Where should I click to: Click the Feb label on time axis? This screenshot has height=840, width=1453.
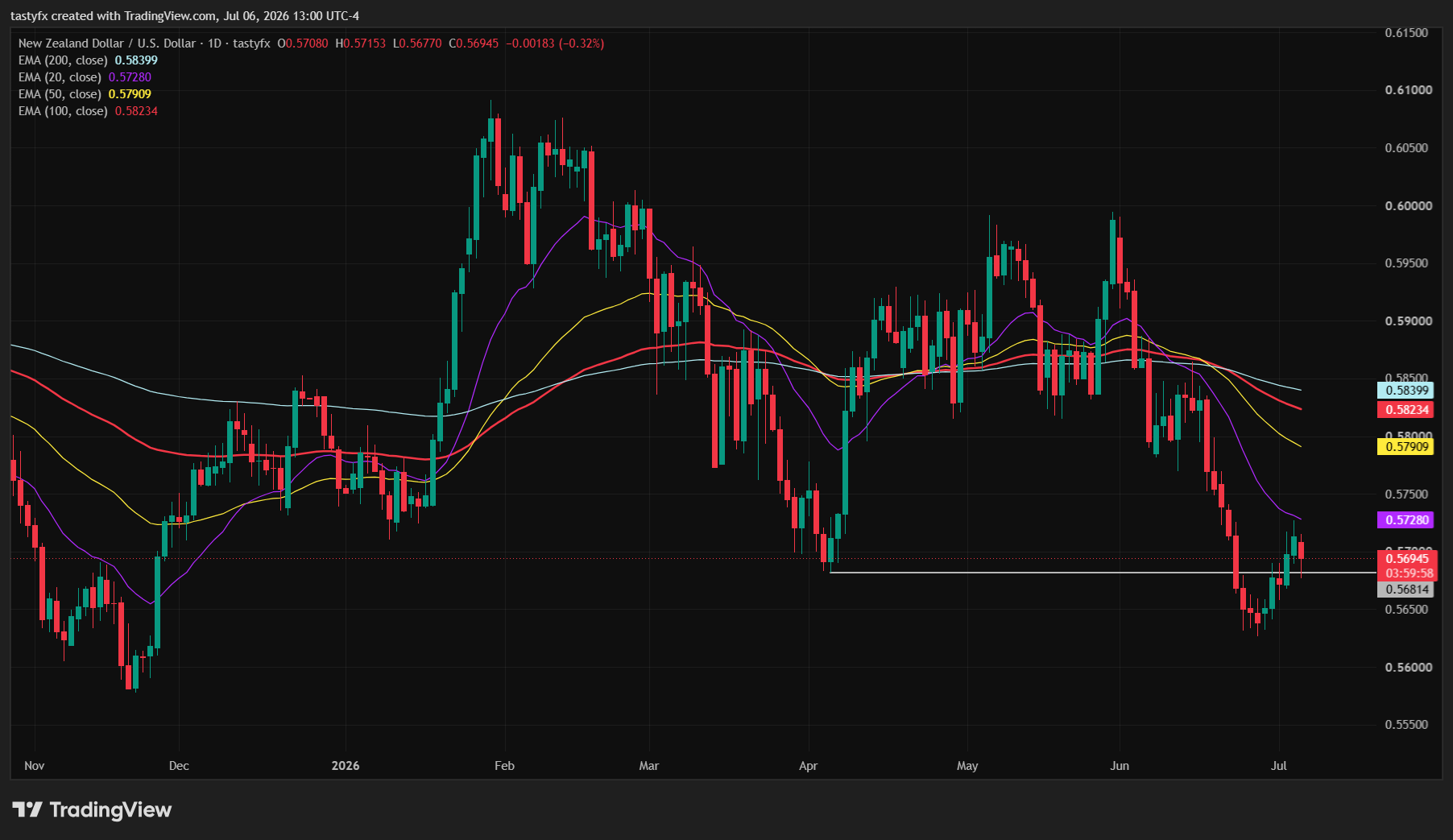pyautogui.click(x=504, y=766)
